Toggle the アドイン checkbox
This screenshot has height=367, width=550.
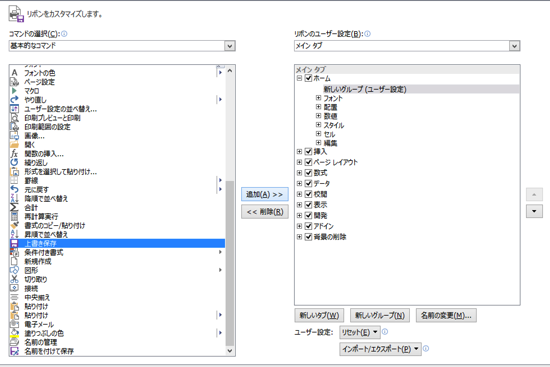pos(308,226)
